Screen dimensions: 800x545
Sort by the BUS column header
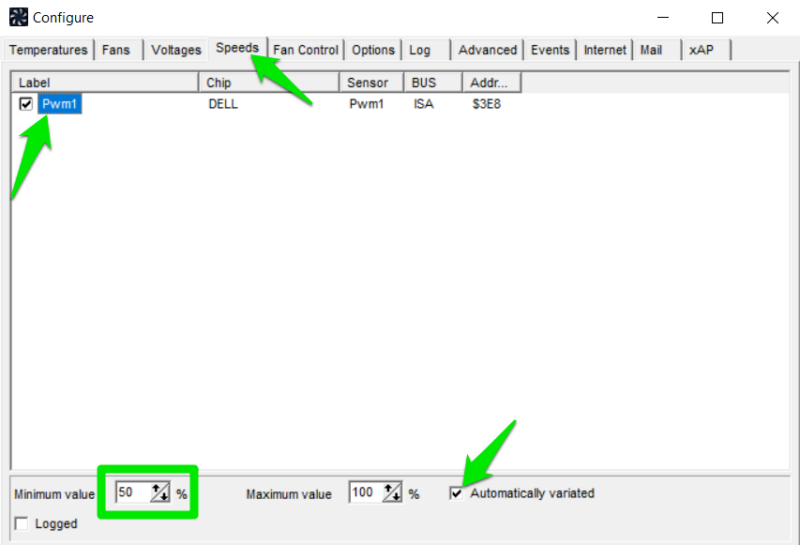433,82
